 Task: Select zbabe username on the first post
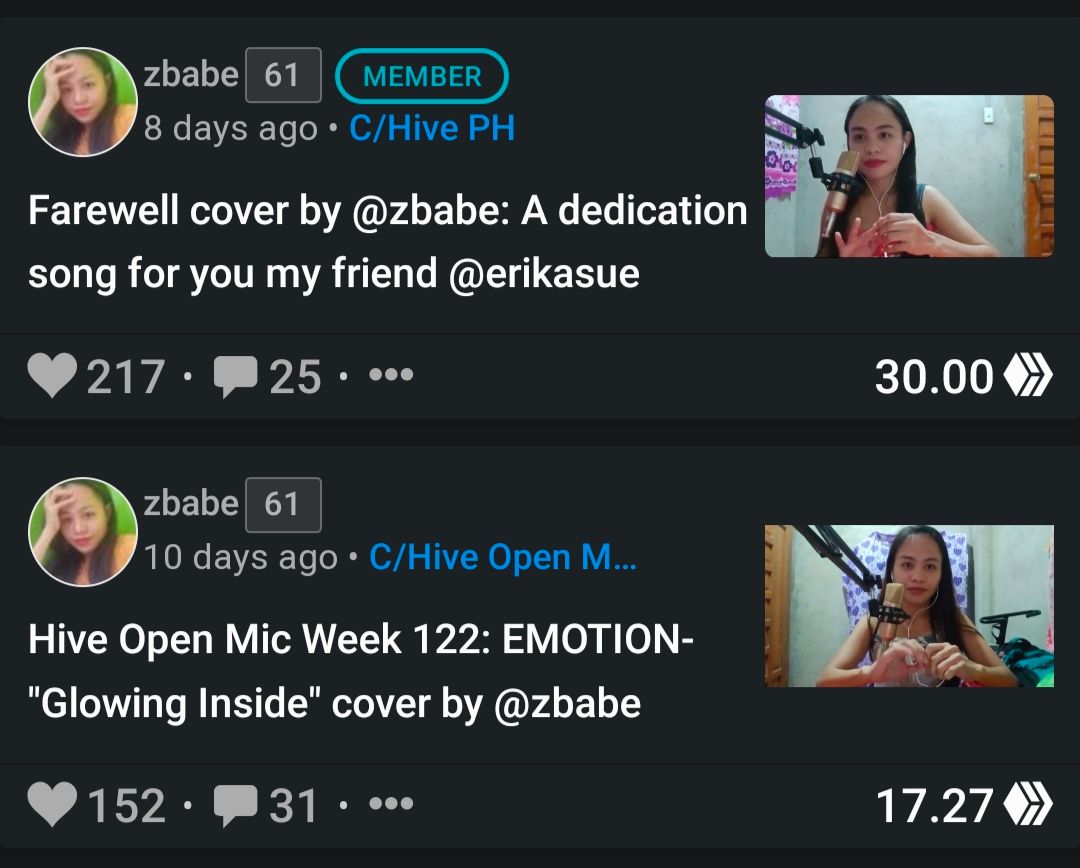191,74
